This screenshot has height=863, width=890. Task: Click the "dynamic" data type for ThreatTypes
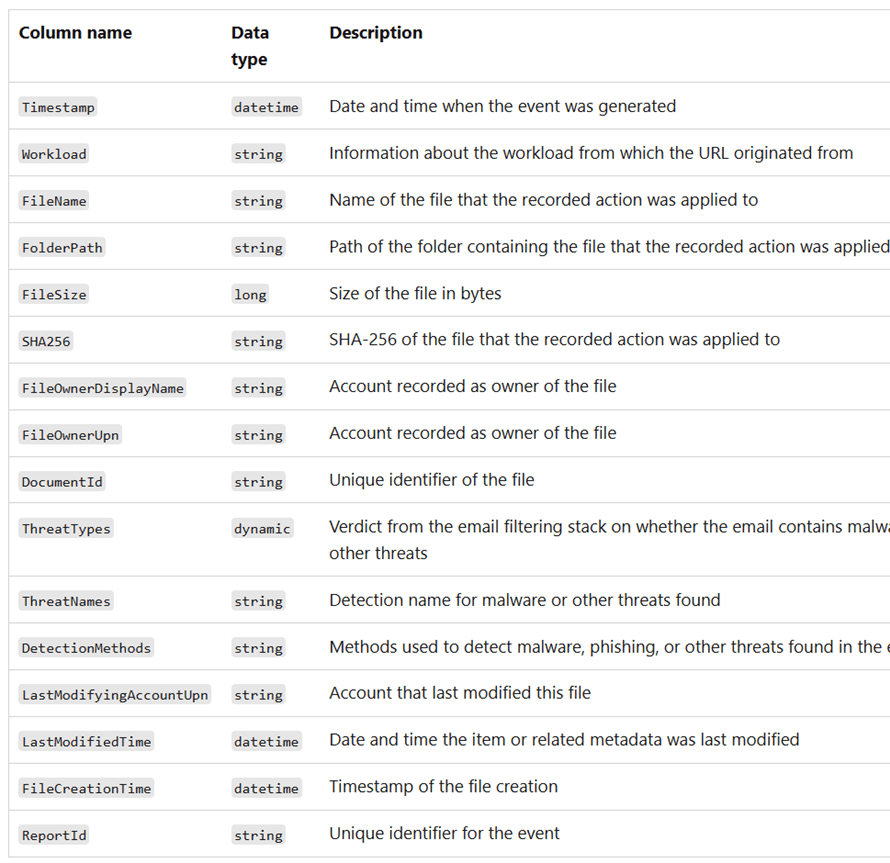[262, 529]
